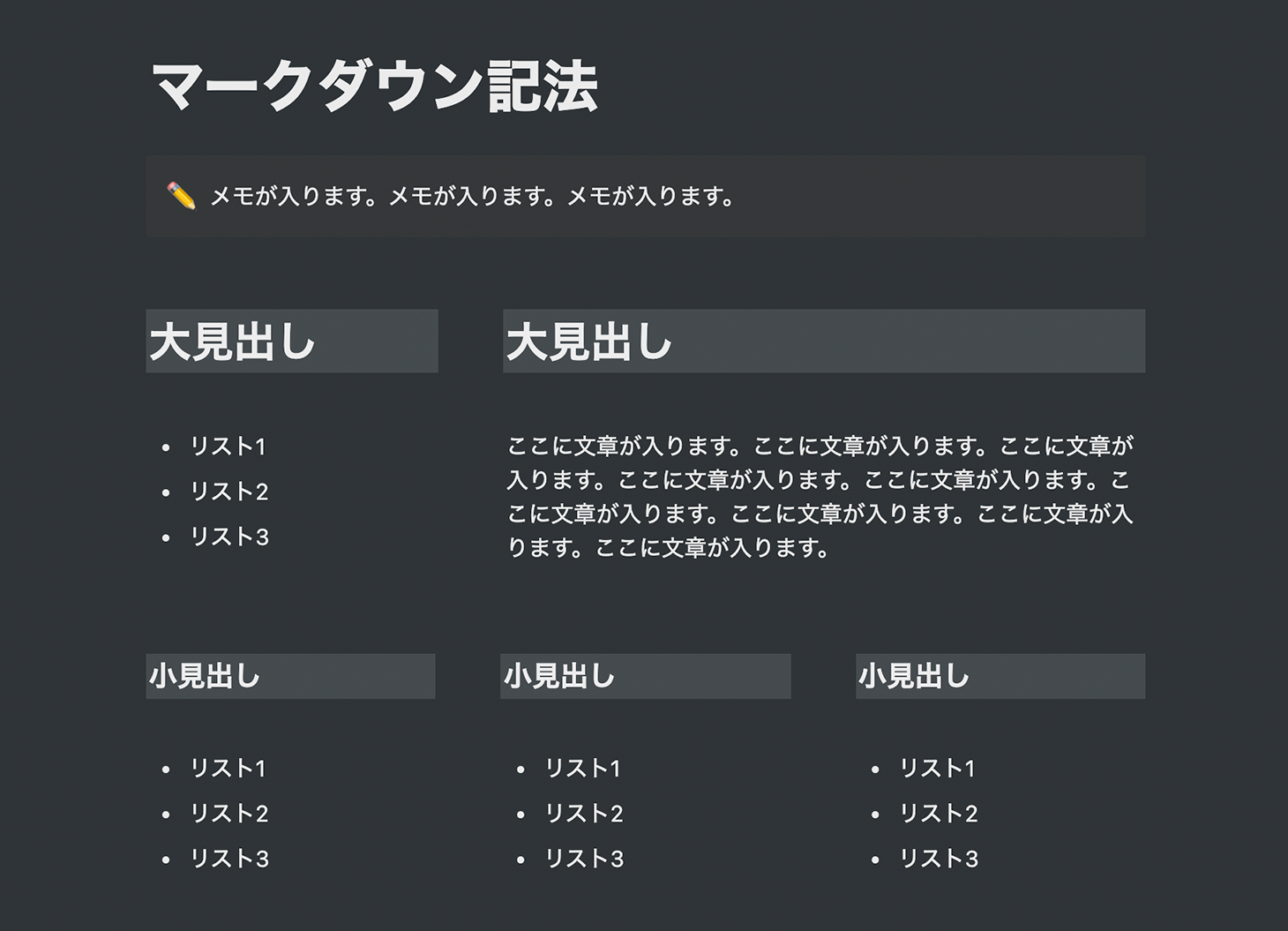Click the pencil emoji icon in callout
Image resolution: width=1288 pixels, height=931 pixels.
tap(181, 196)
